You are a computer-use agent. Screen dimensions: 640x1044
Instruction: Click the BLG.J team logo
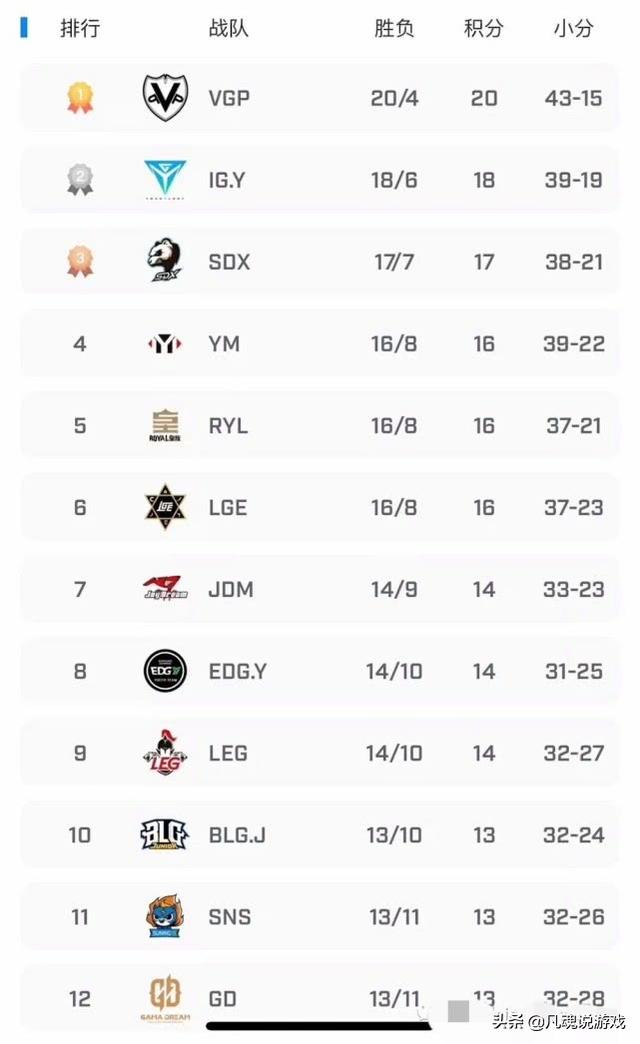pos(165,834)
